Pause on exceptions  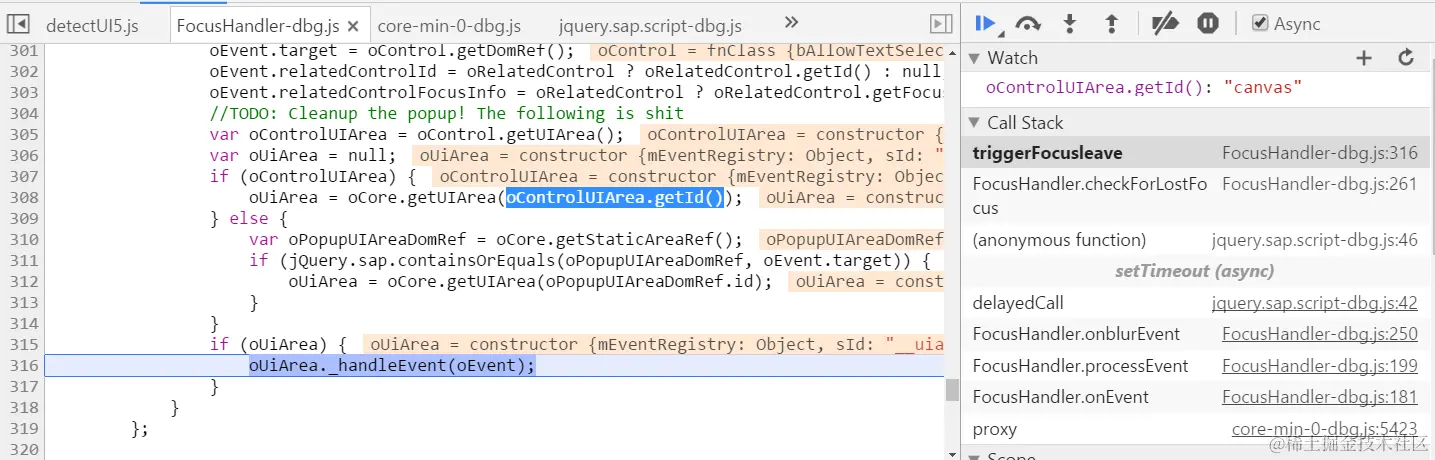[1208, 24]
